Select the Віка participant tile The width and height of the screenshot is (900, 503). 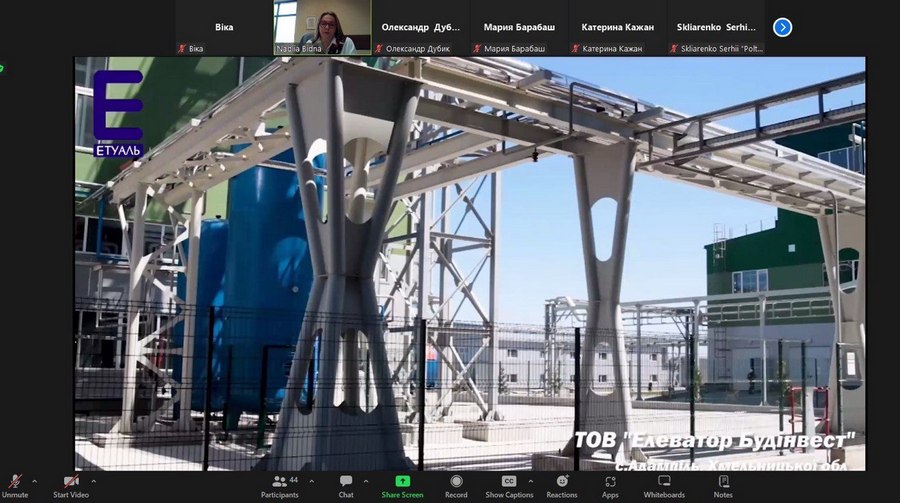click(224, 27)
